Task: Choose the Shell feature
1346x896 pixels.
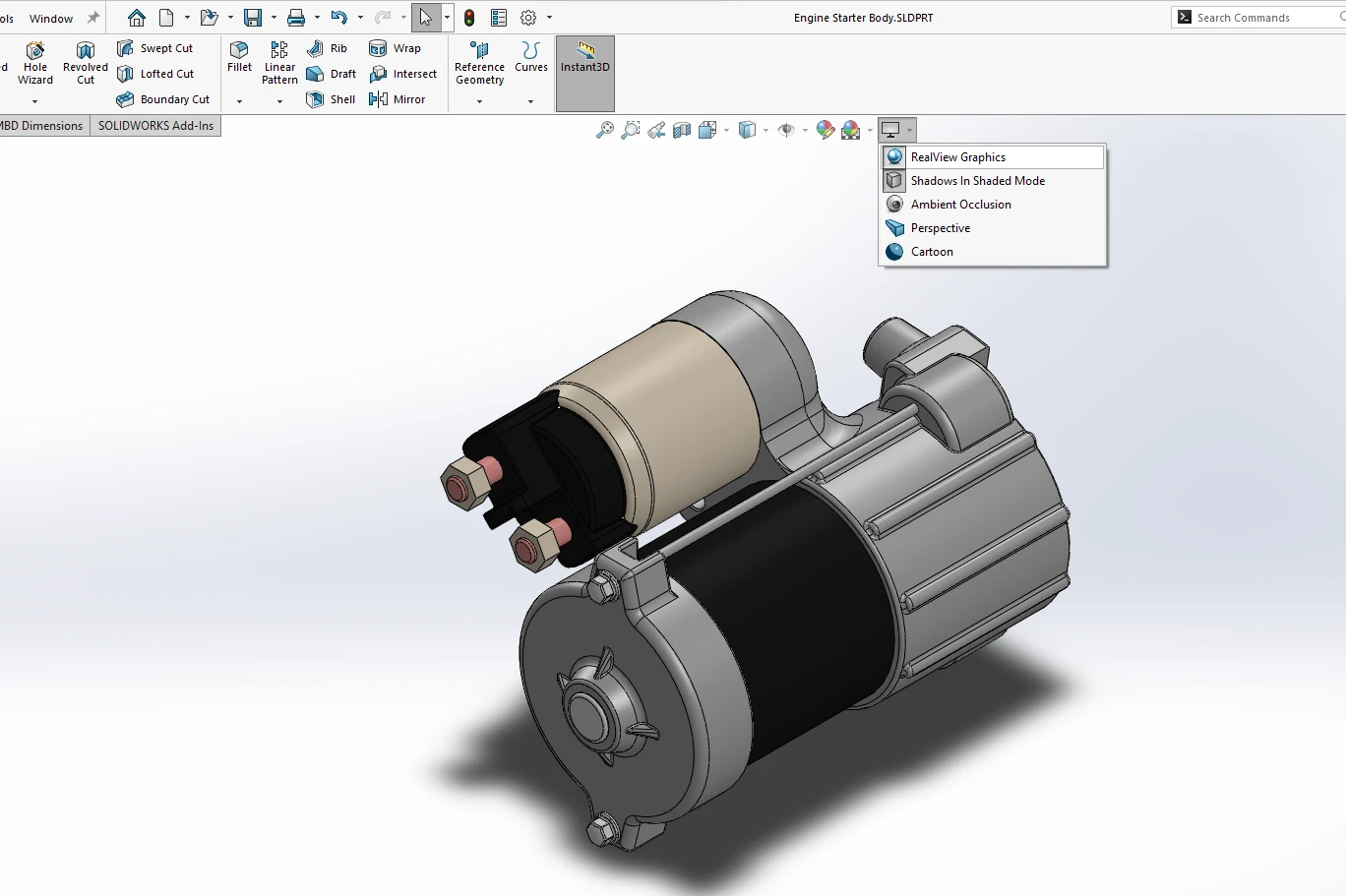Action: pyautogui.click(x=331, y=99)
